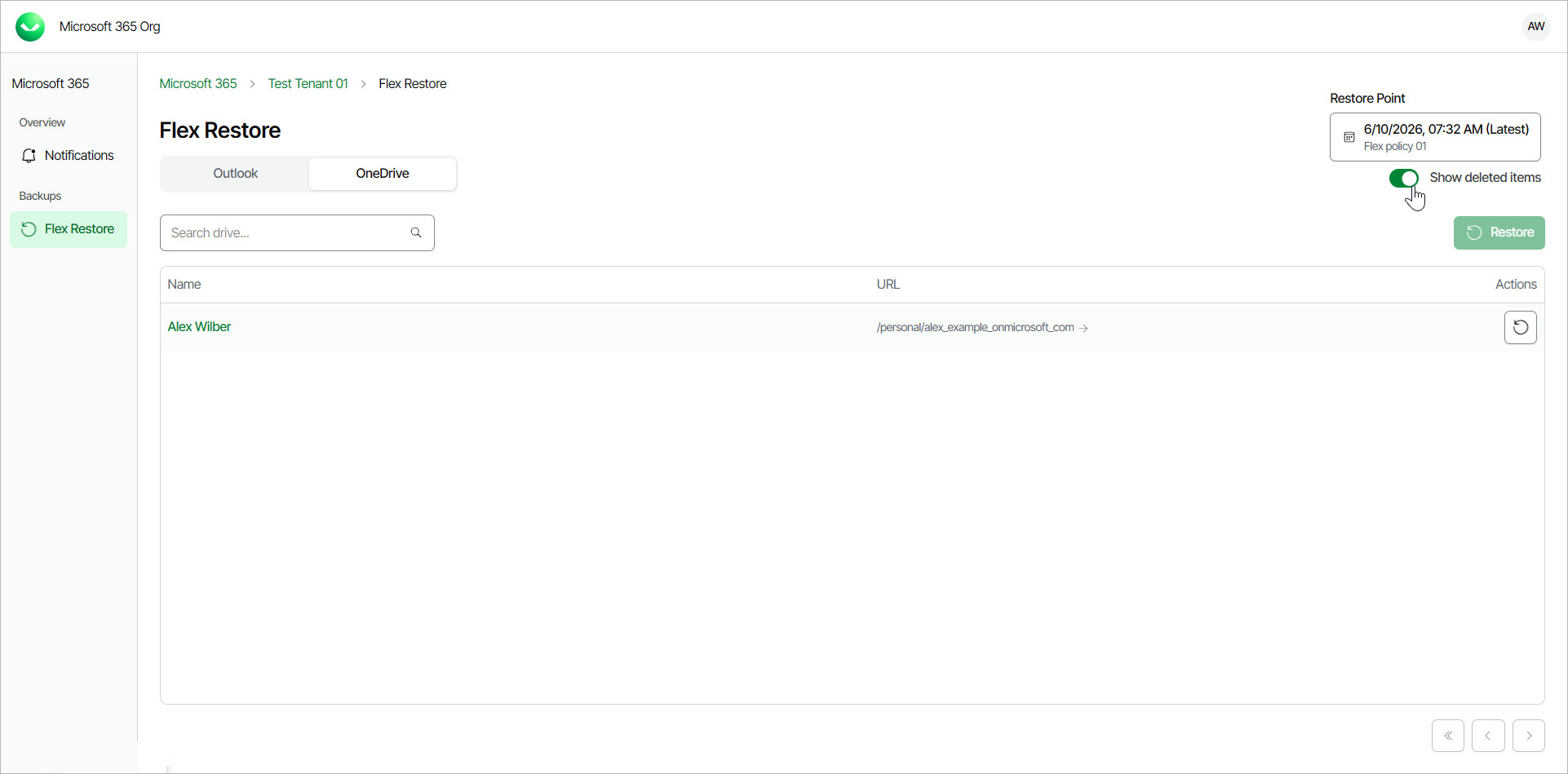Open the Alex Wilber drive link

pos(199,327)
